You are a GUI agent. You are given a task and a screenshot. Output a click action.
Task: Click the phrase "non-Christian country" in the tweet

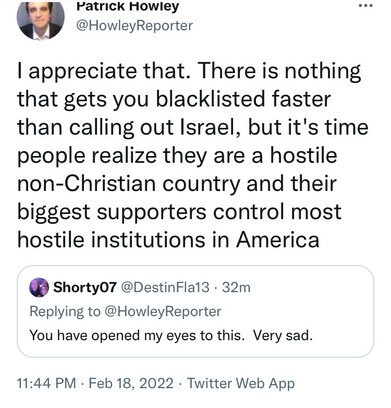(x=128, y=184)
